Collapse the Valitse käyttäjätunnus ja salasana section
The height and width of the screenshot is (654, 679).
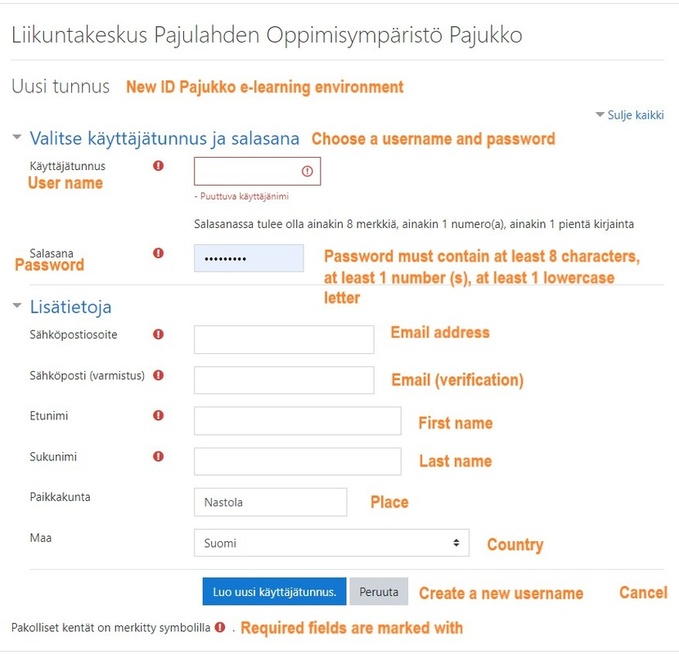pos(17,138)
